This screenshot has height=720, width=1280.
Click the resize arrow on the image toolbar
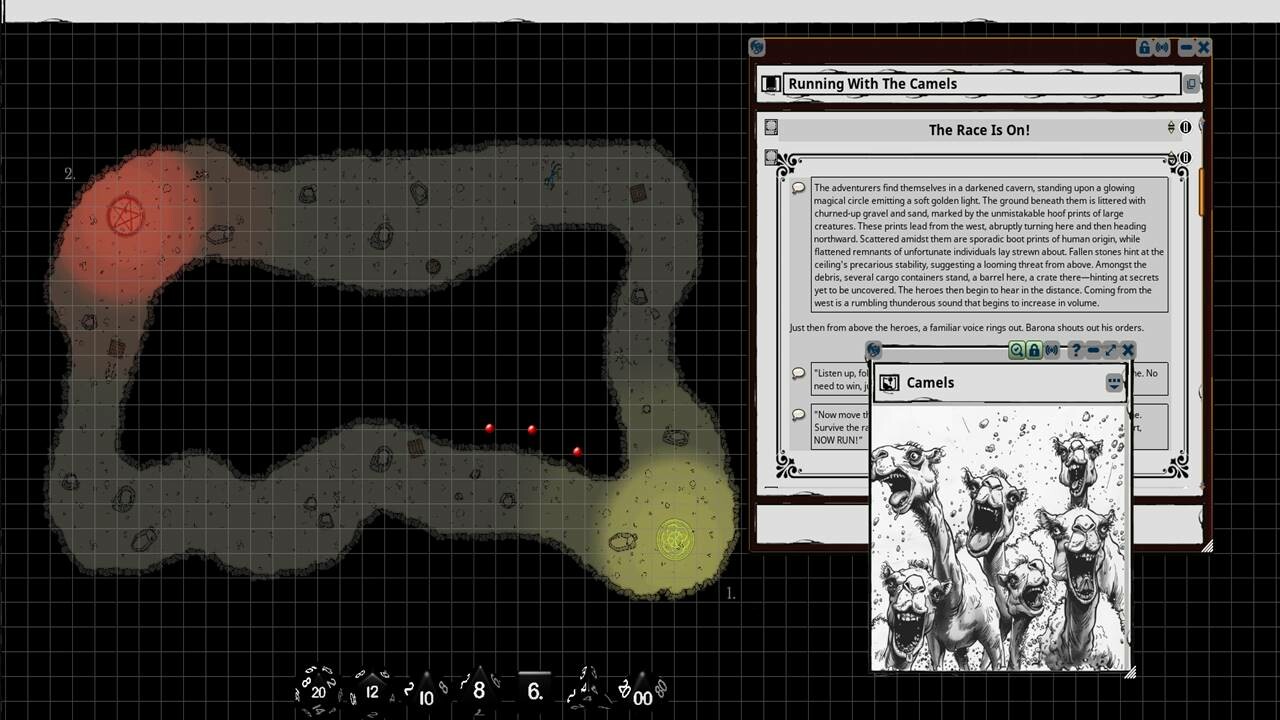[1110, 350]
